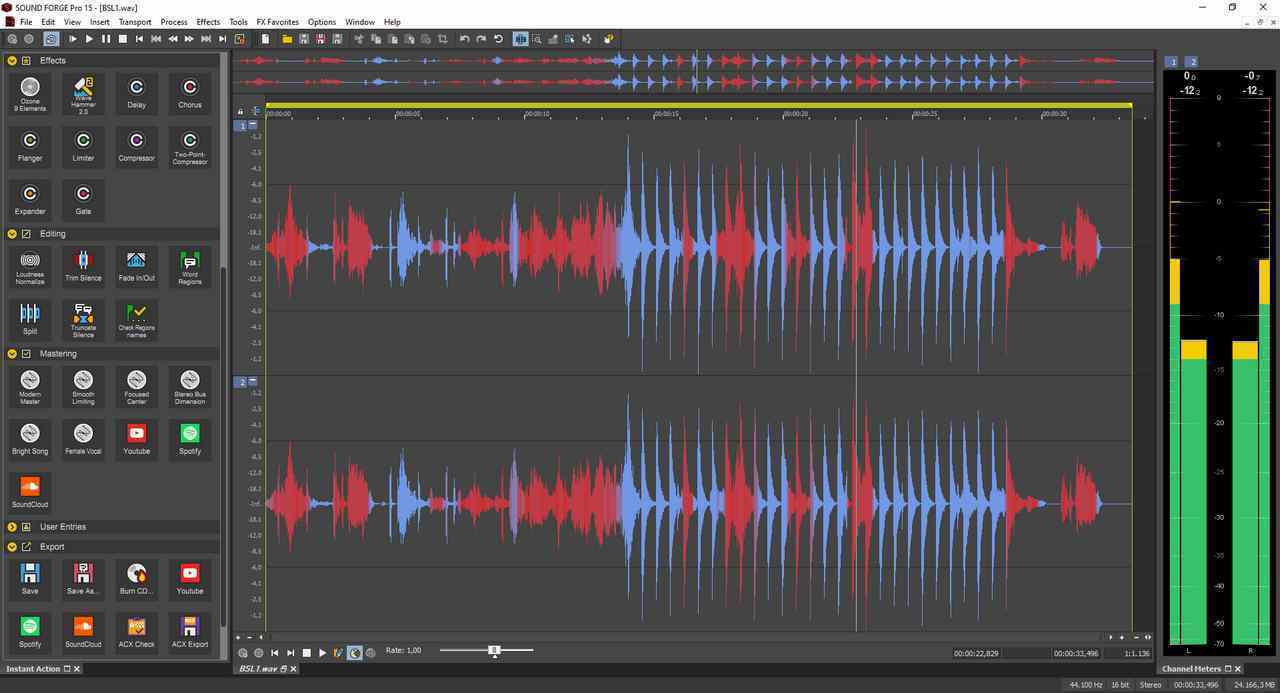Toggle the Export section checkbox

point(26,547)
